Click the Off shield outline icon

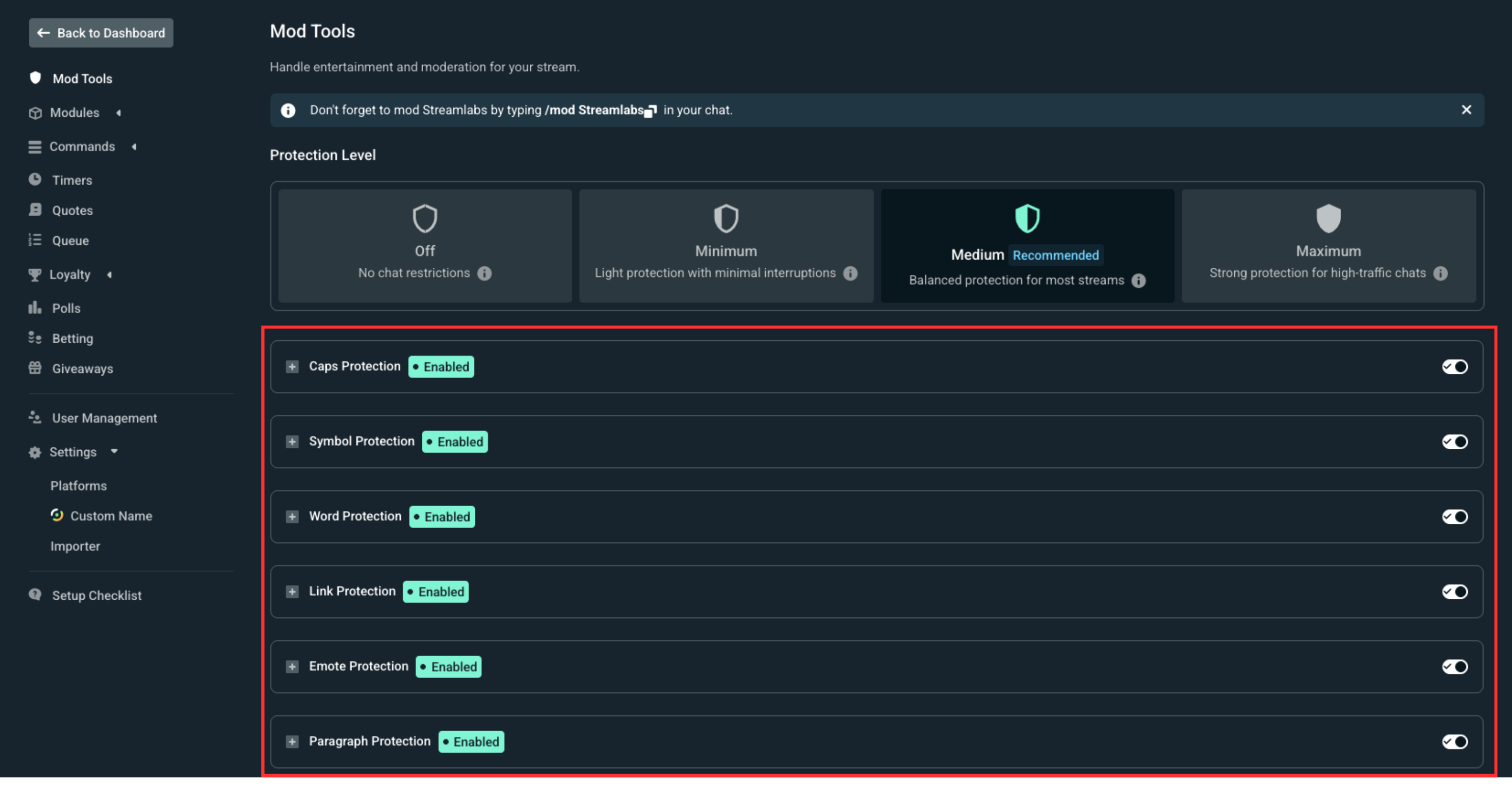425,219
